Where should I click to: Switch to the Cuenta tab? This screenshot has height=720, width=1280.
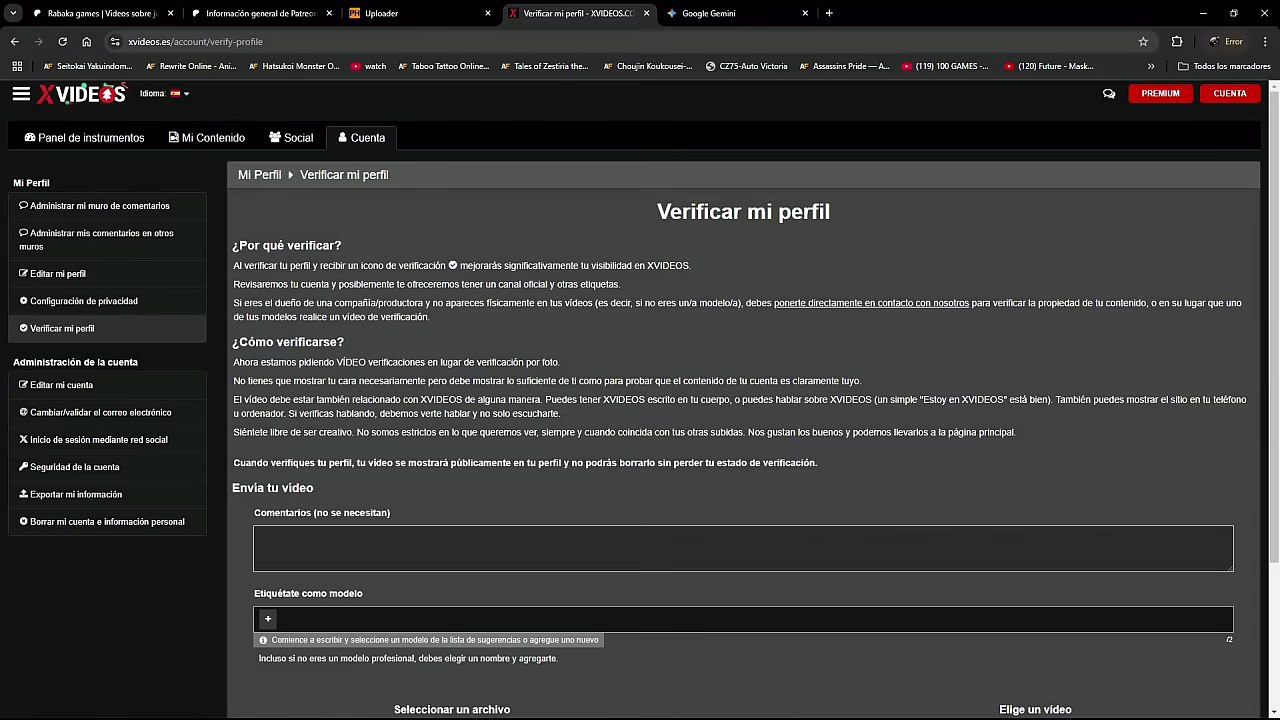point(361,137)
